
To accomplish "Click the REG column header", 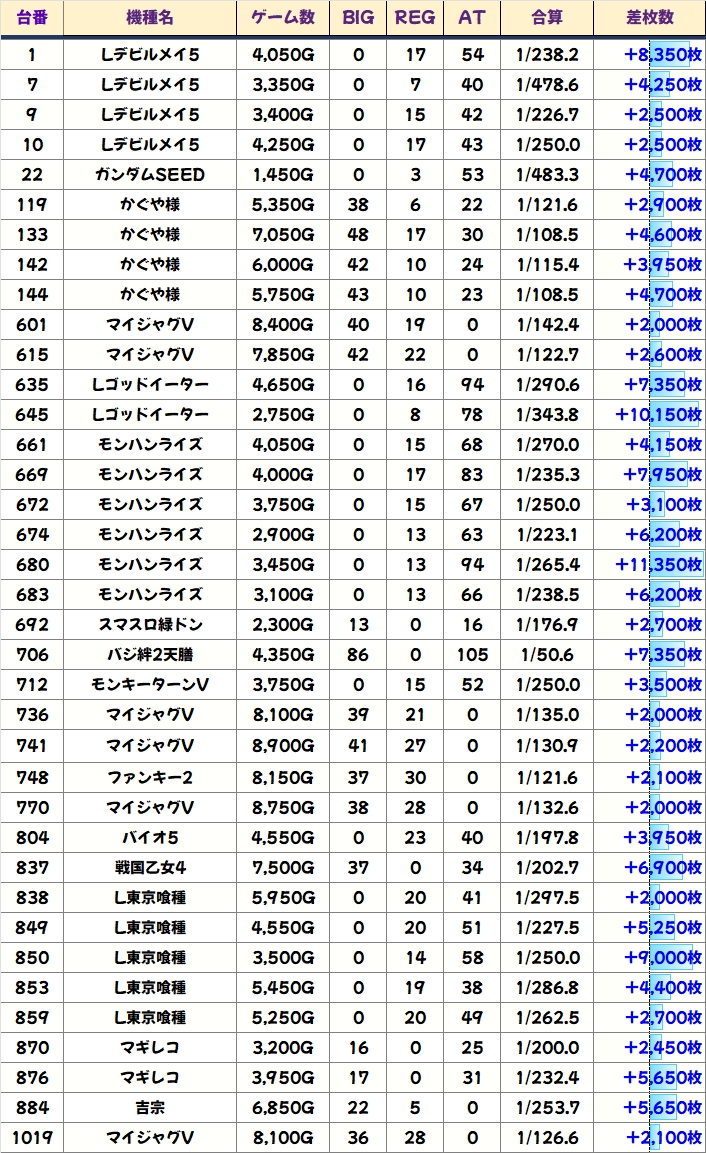I will click(x=415, y=18).
